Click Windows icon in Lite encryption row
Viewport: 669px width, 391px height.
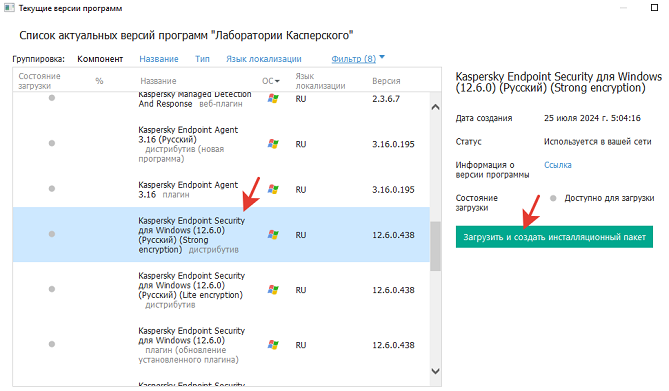coord(273,290)
